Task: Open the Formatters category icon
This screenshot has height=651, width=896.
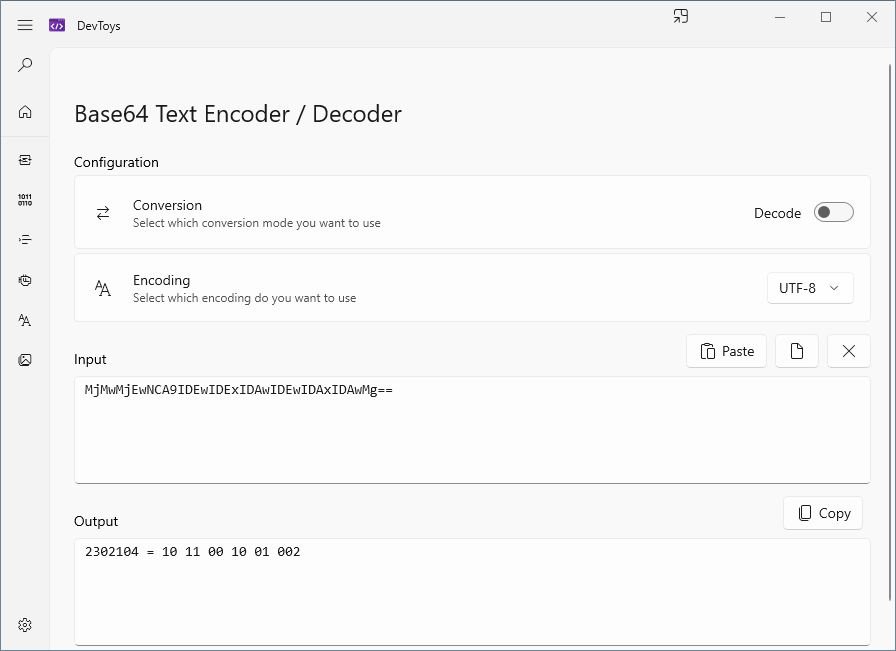Action: click(x=25, y=240)
